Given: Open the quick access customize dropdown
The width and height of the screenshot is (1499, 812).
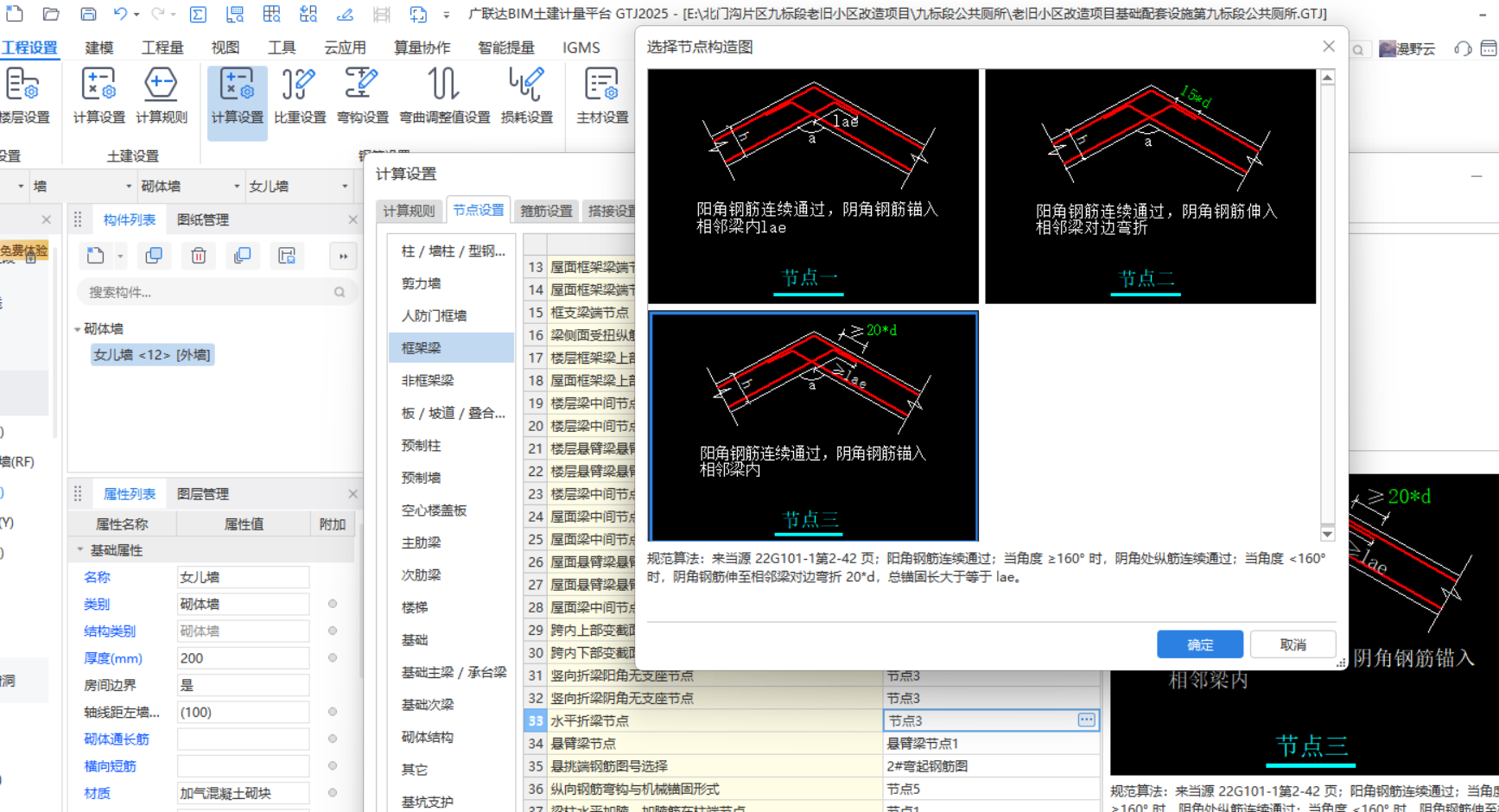Looking at the screenshot, I should coord(446,15).
